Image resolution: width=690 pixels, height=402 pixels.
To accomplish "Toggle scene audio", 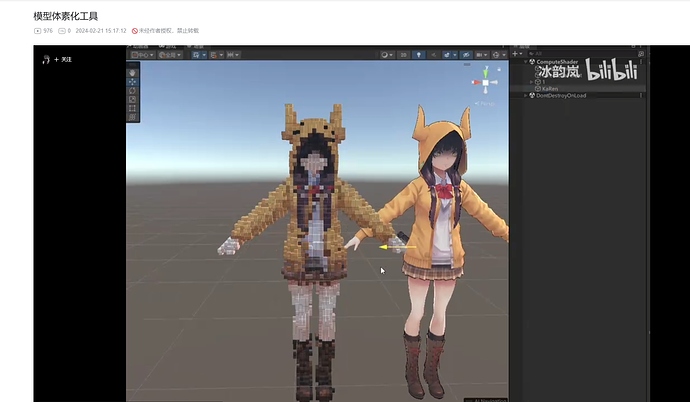I will 434,55.
